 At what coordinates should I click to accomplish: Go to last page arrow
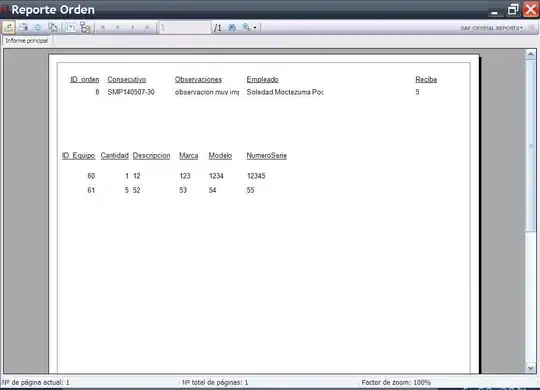click(x=148, y=28)
